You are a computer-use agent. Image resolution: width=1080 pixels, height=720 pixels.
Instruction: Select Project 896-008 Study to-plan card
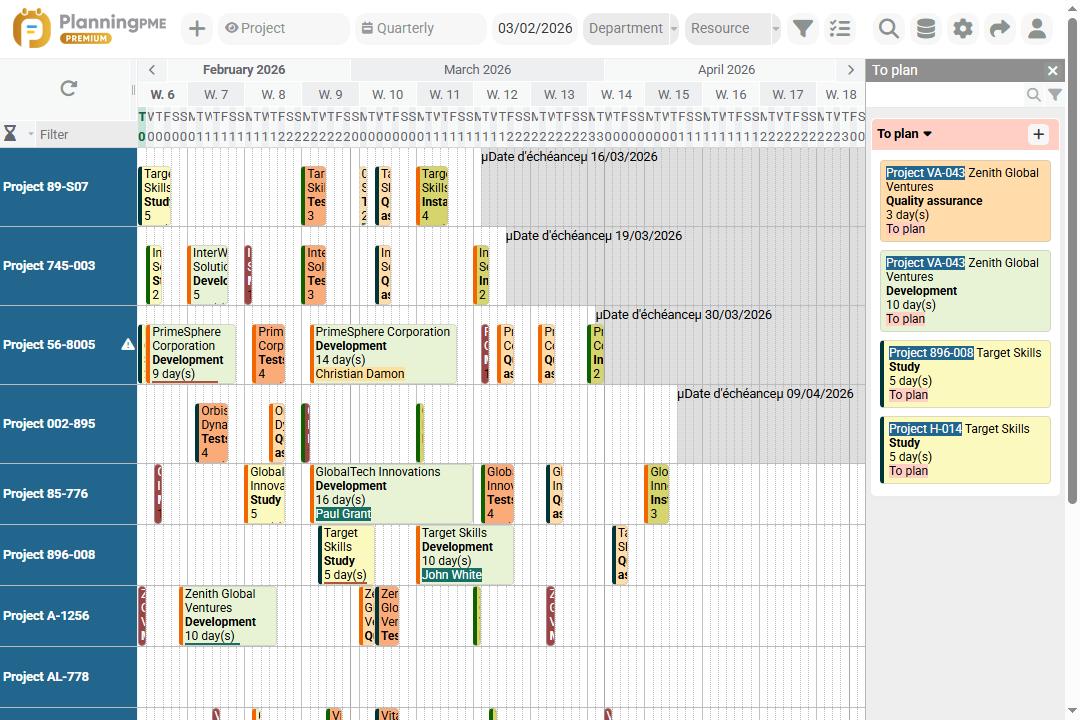965,373
